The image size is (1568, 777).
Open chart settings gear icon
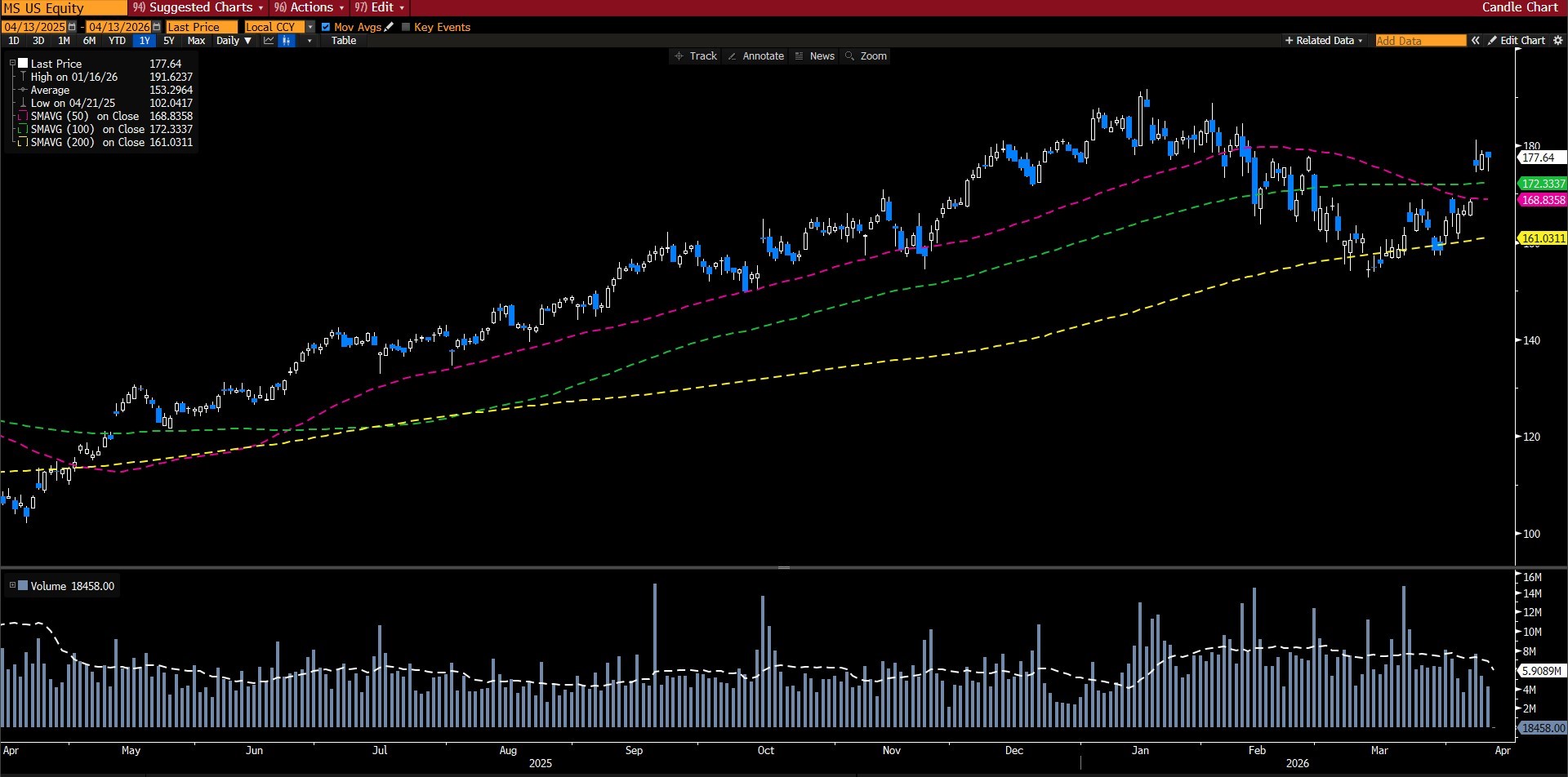[1557, 41]
